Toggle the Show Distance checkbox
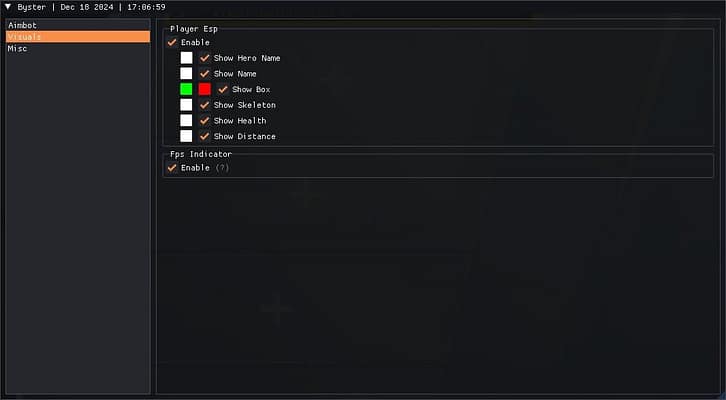 coord(205,136)
